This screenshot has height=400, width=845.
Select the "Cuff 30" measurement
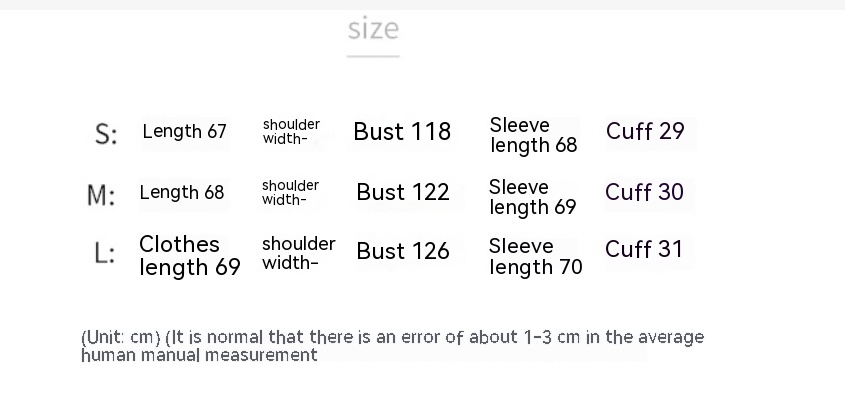pos(644,192)
